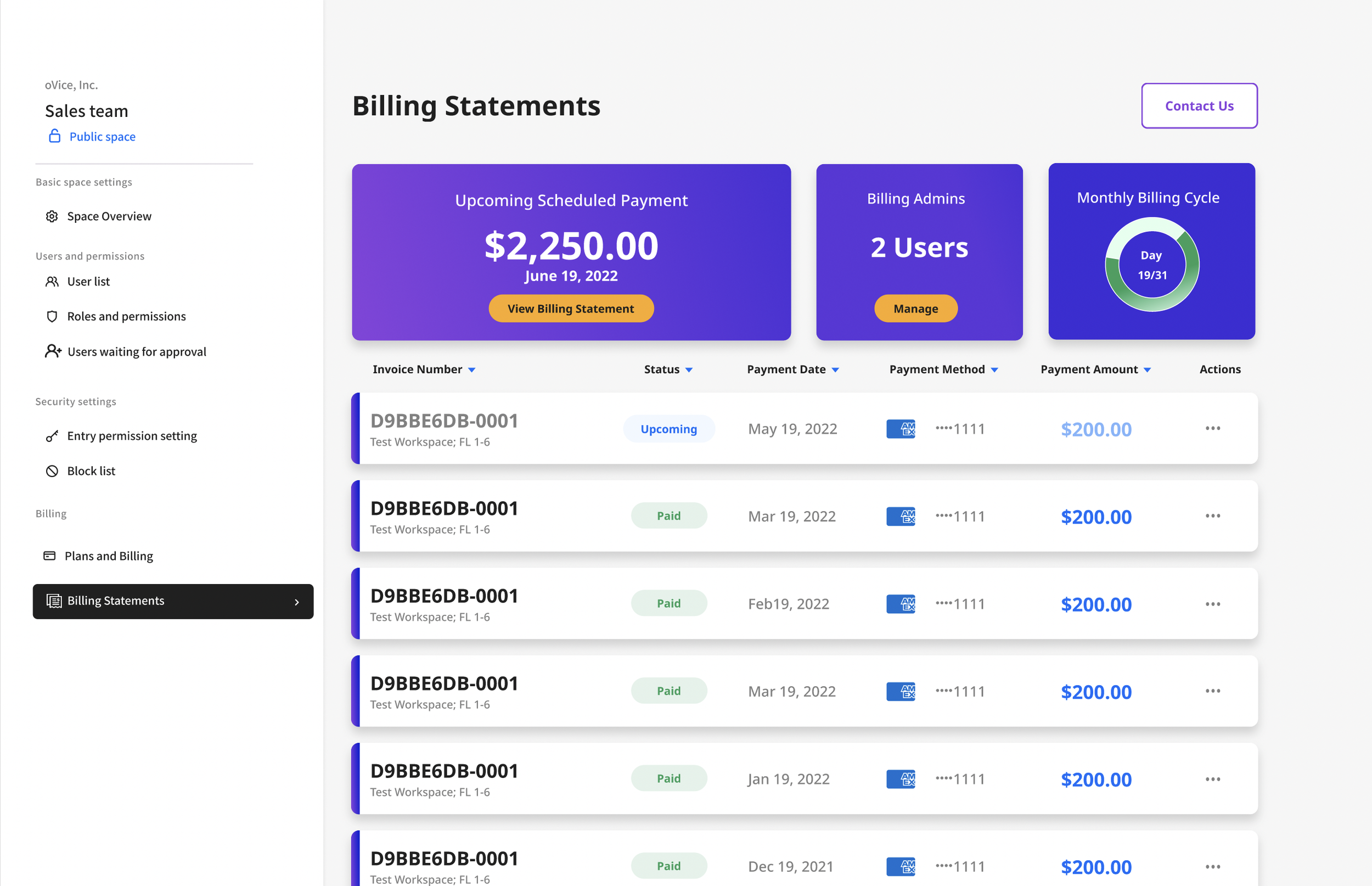Open the Payment Method sort dropdown

click(x=994, y=369)
